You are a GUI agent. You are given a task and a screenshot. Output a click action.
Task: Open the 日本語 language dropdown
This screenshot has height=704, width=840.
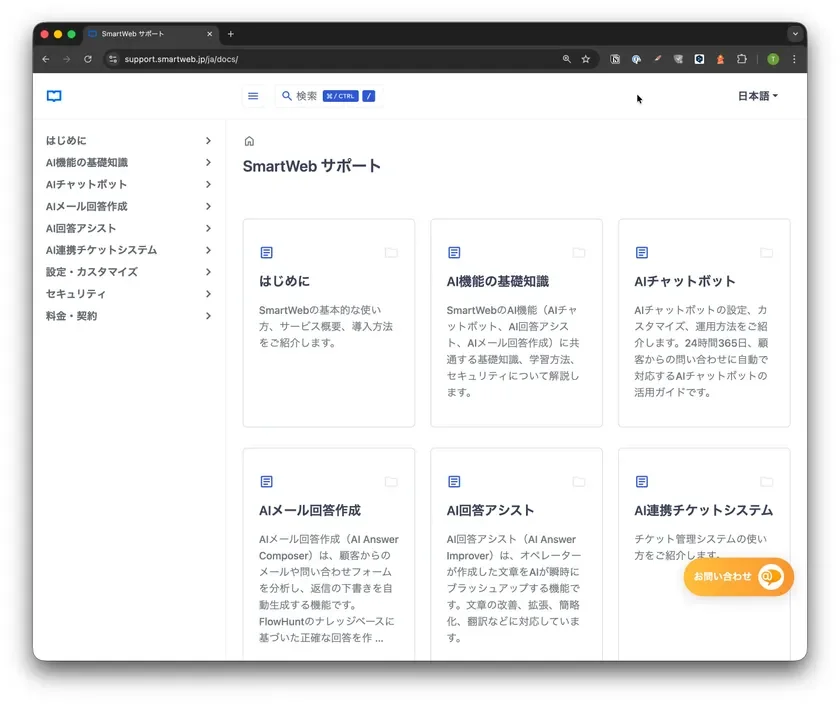click(759, 96)
